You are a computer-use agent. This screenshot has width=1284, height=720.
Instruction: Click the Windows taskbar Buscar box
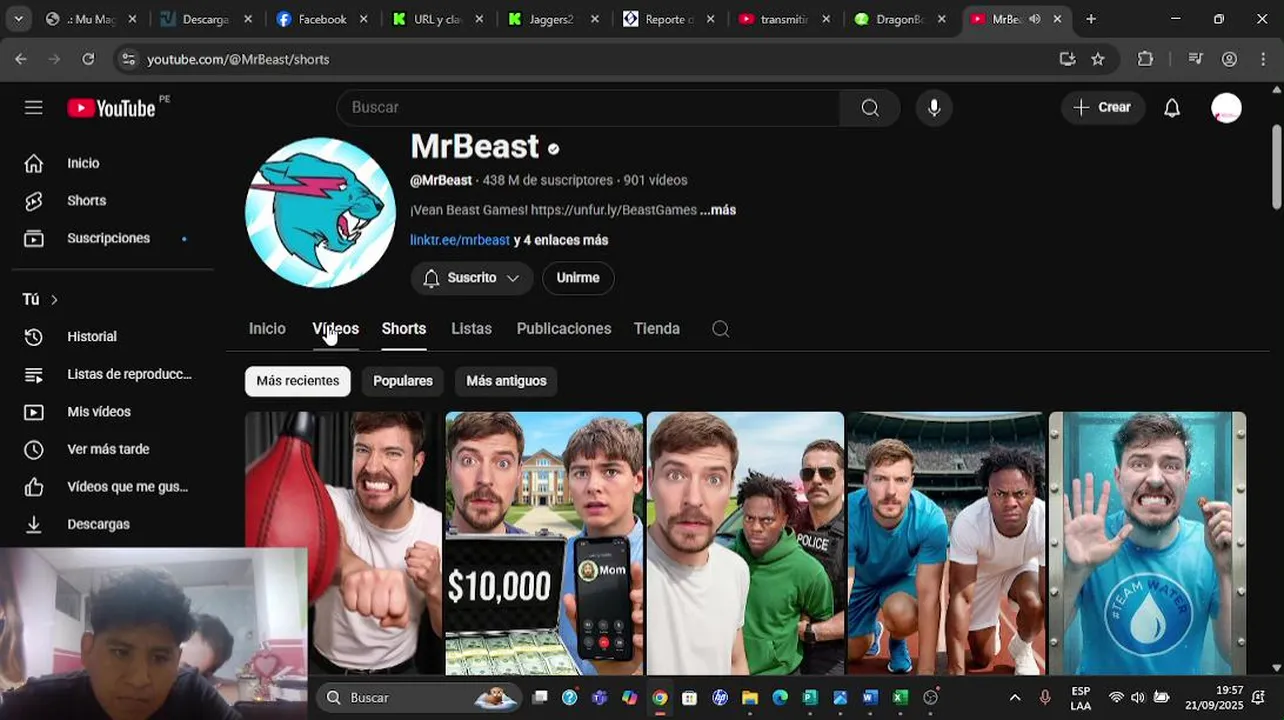click(x=420, y=697)
